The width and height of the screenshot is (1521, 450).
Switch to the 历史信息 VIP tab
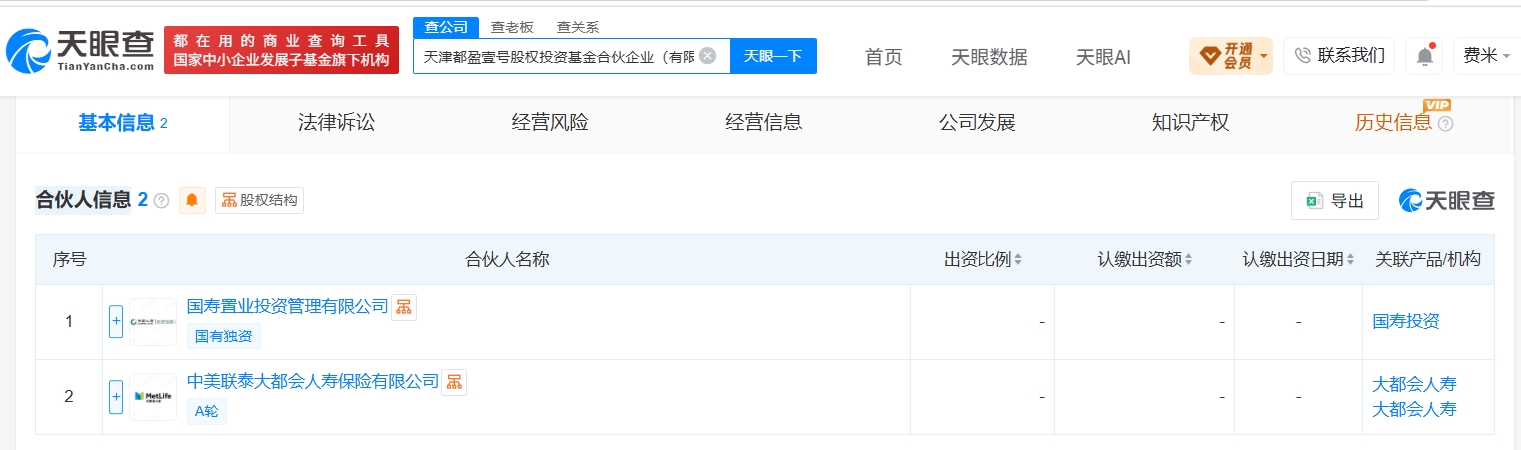point(1393,123)
